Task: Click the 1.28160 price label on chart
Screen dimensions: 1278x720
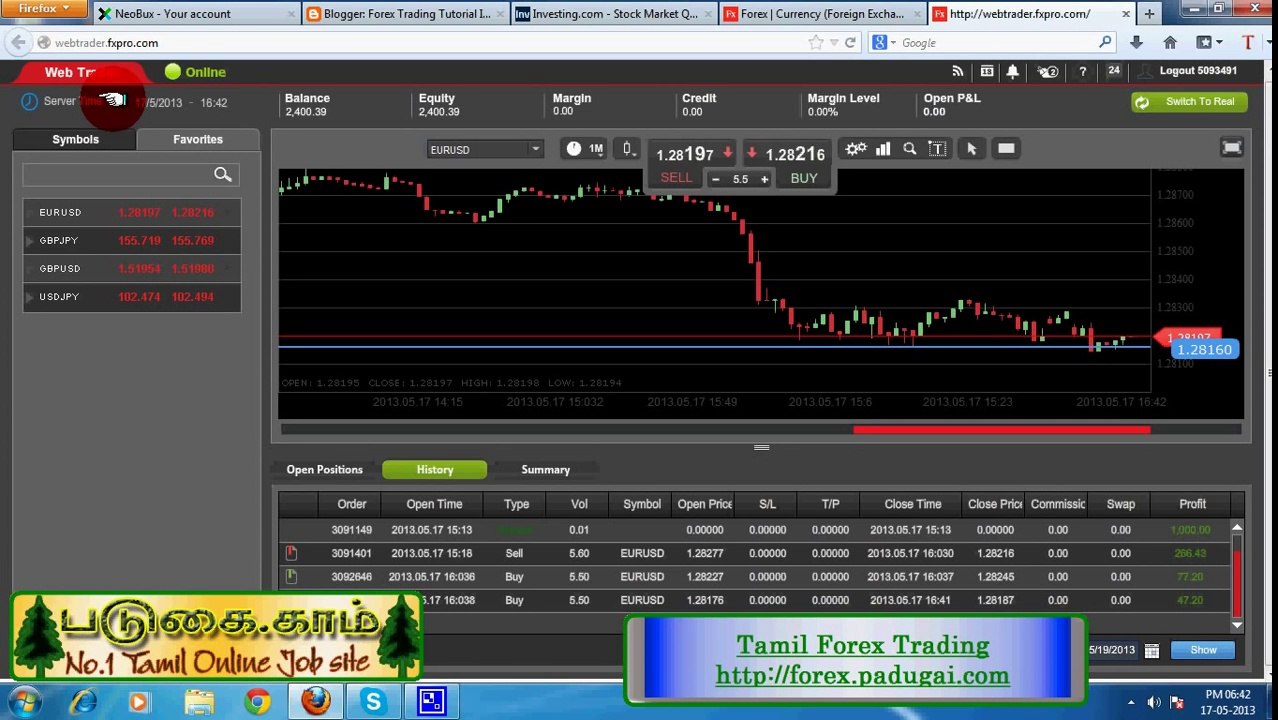Action: point(1204,350)
